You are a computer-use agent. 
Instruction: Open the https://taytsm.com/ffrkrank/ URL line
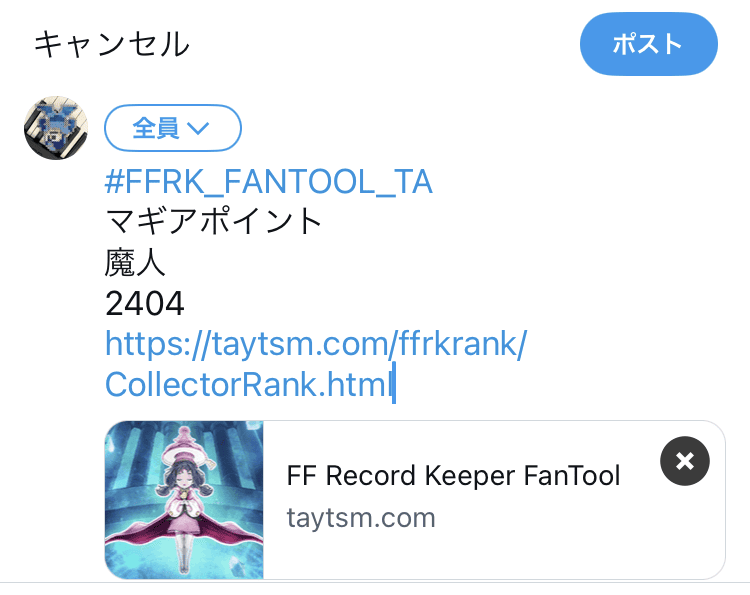point(316,343)
